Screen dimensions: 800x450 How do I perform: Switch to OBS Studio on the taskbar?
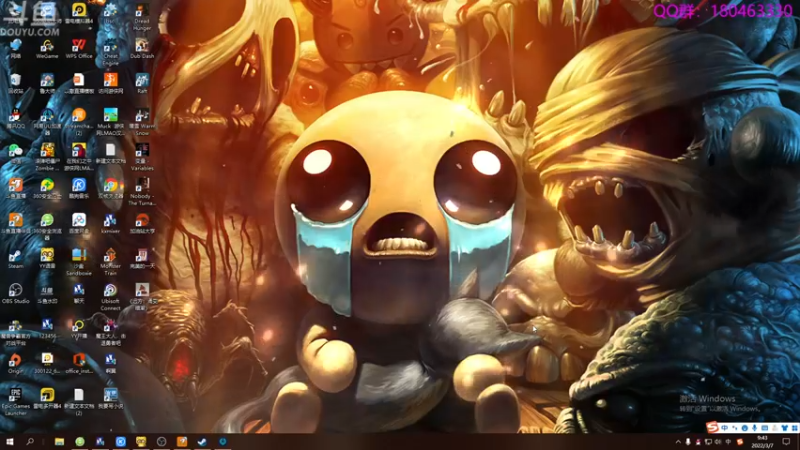click(161, 441)
